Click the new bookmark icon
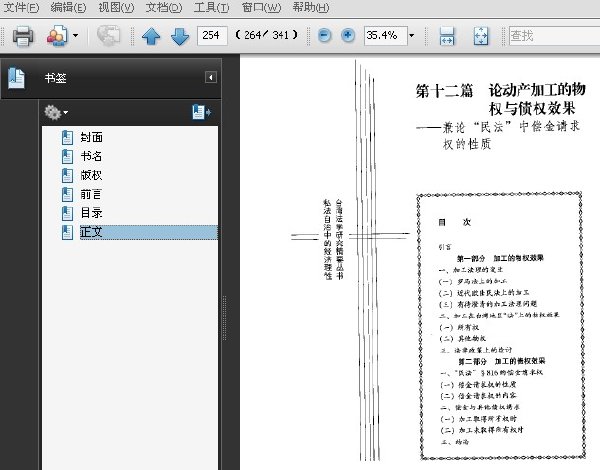600x470 pixels. pos(202,112)
